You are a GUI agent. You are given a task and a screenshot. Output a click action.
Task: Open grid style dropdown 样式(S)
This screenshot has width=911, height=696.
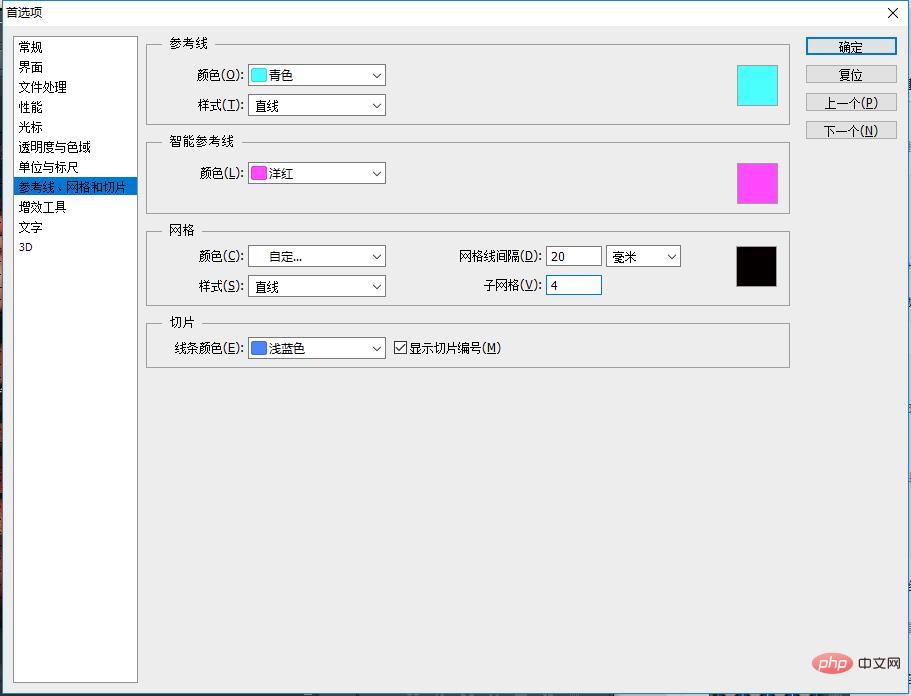tap(317, 286)
